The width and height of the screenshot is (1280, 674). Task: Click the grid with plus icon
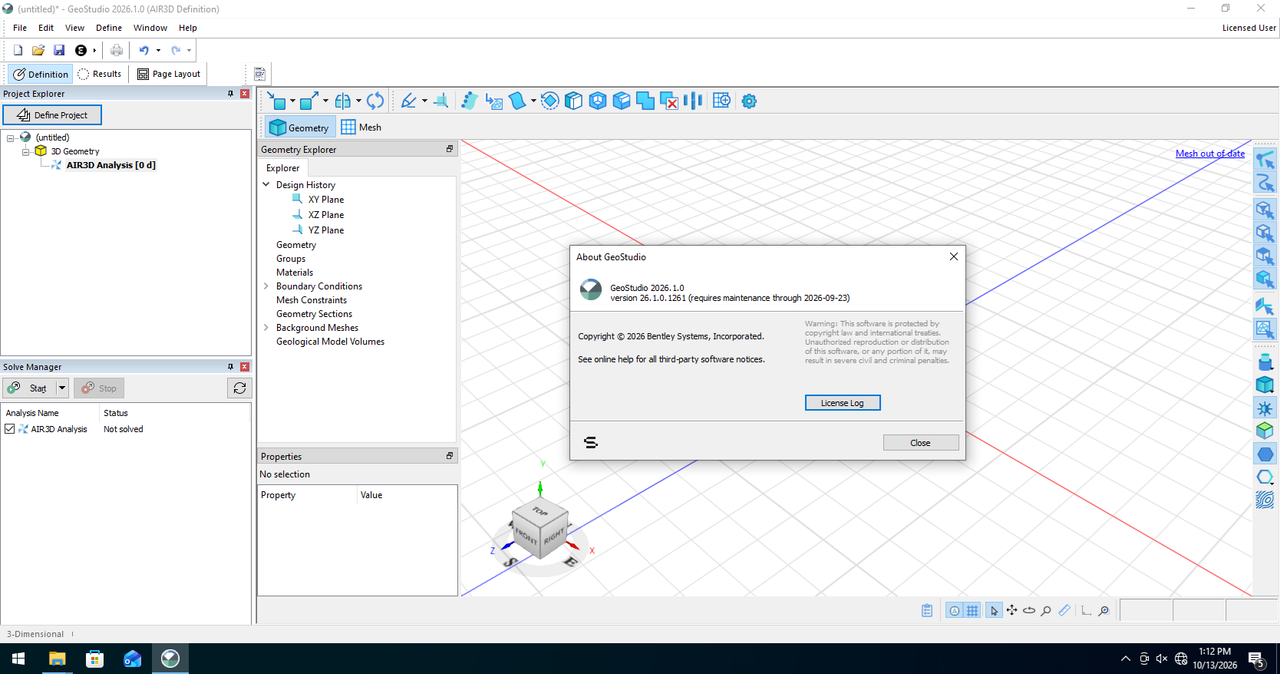coord(721,100)
